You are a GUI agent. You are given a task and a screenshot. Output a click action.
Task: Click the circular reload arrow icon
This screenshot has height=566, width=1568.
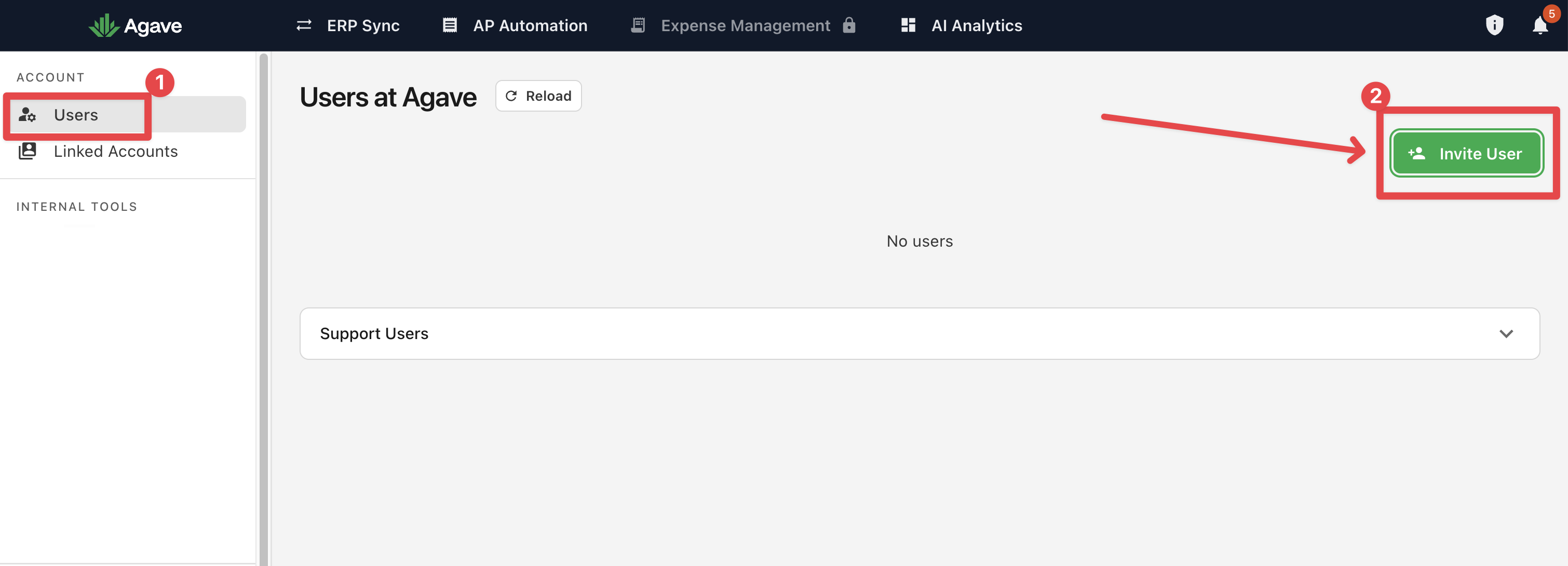click(511, 96)
